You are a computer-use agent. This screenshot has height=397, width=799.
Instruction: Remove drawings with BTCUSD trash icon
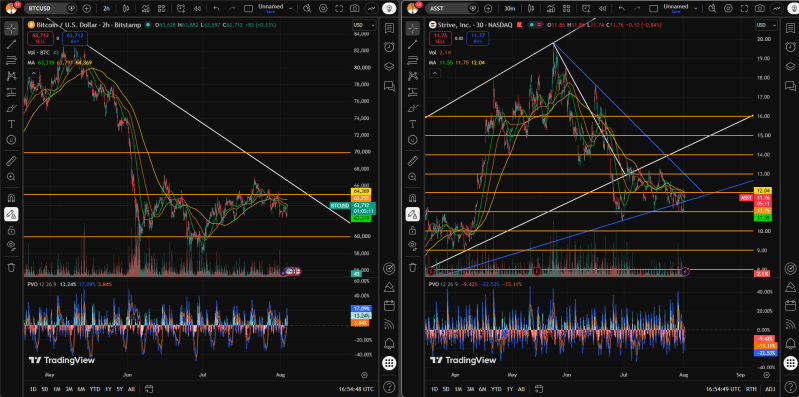coord(11,267)
